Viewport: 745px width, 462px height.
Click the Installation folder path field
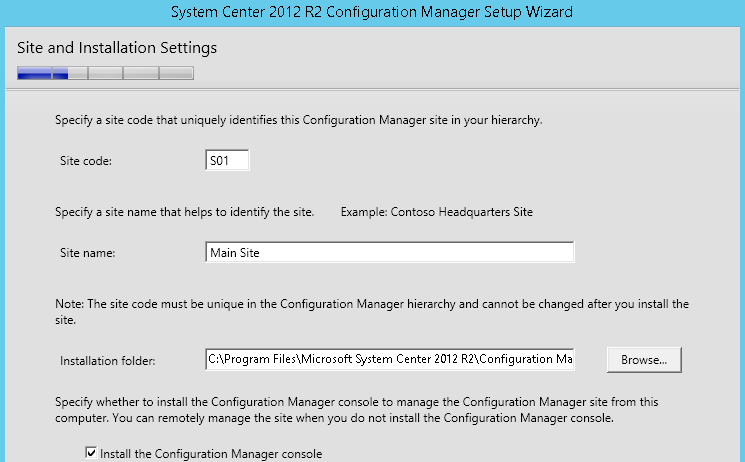coord(390,359)
